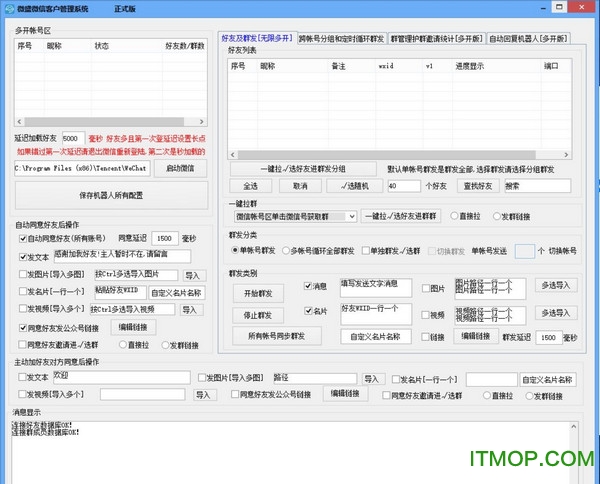Viewport: 600px width, 484px height.
Task: Click 一键拉√选好友进群 button in 一键拉群 section
Action: click(x=401, y=216)
